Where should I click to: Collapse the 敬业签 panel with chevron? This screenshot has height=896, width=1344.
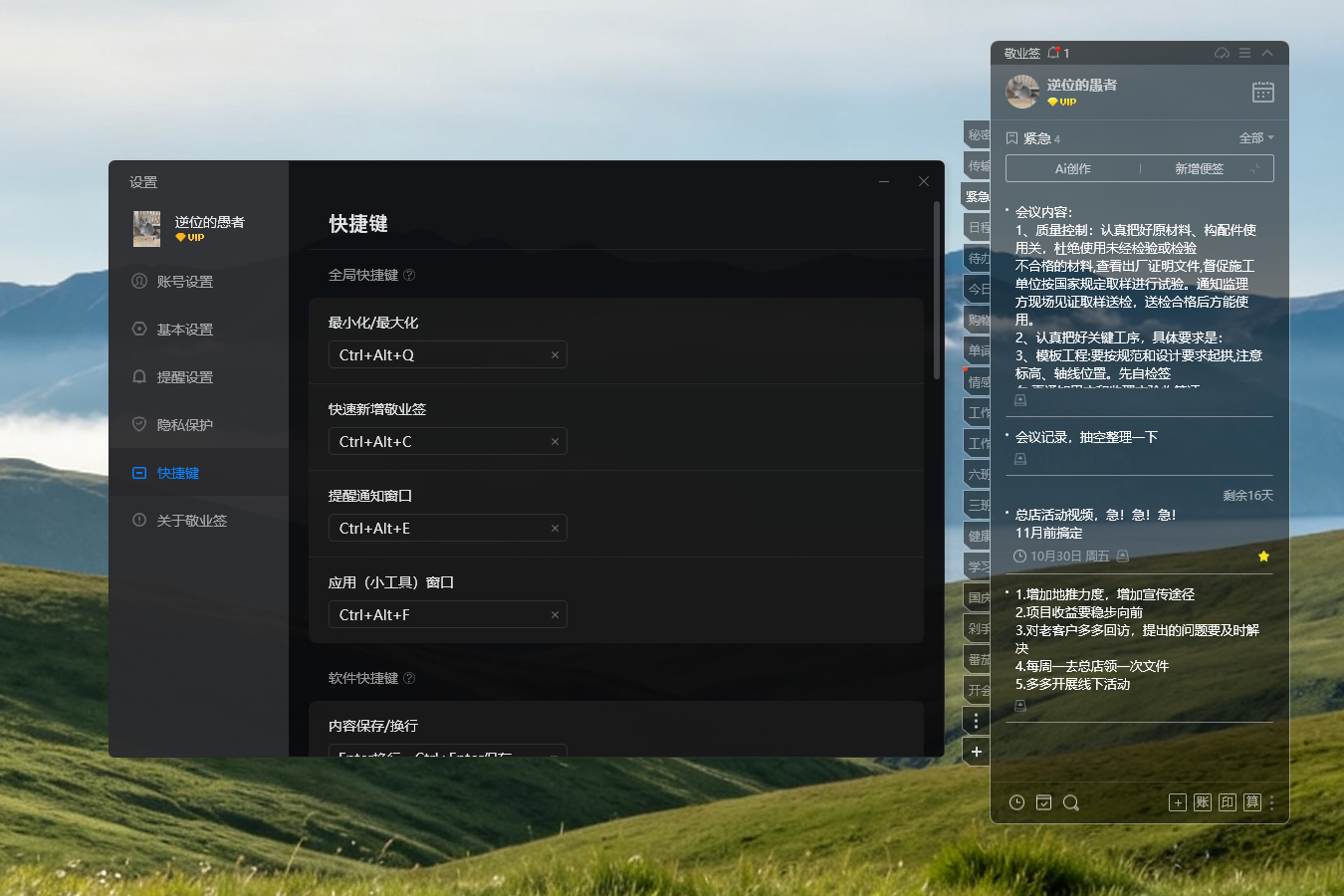[1267, 53]
